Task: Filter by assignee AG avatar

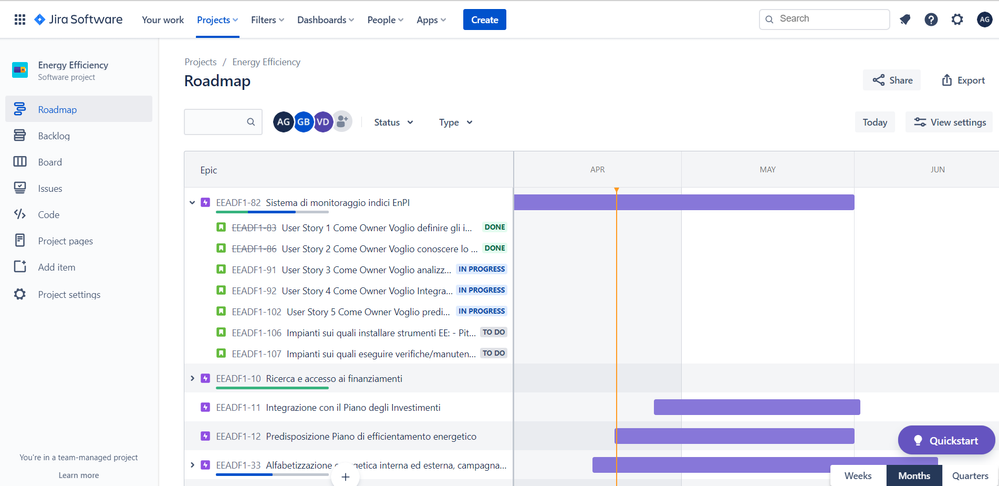Action: point(284,122)
